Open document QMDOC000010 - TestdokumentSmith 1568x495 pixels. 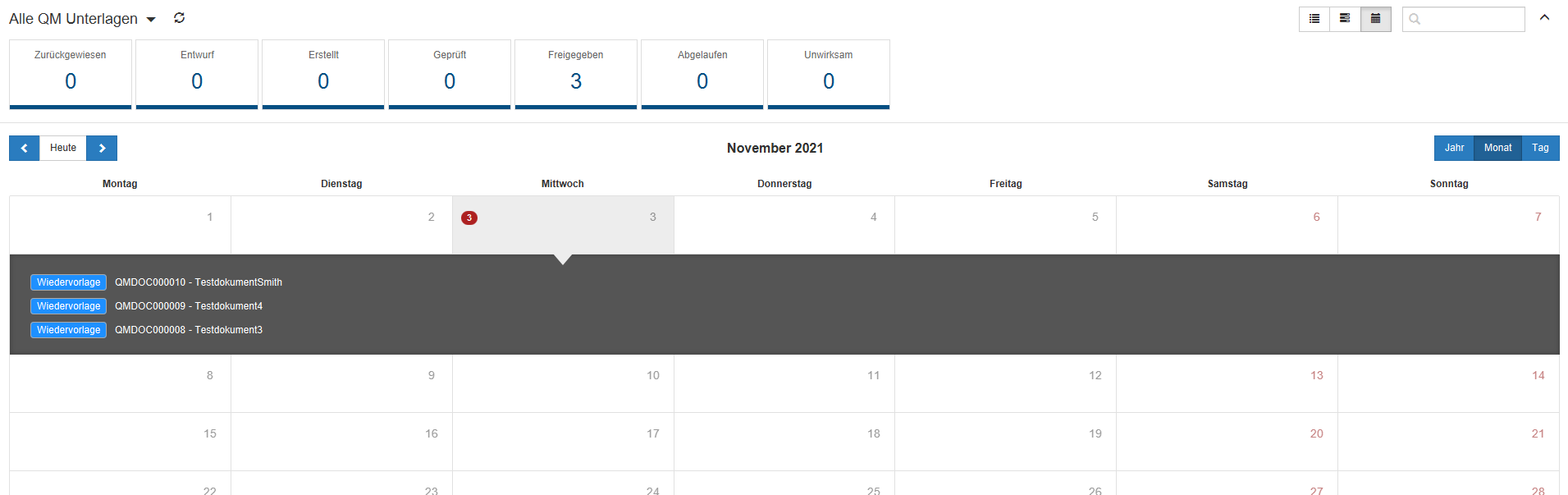[x=199, y=282]
